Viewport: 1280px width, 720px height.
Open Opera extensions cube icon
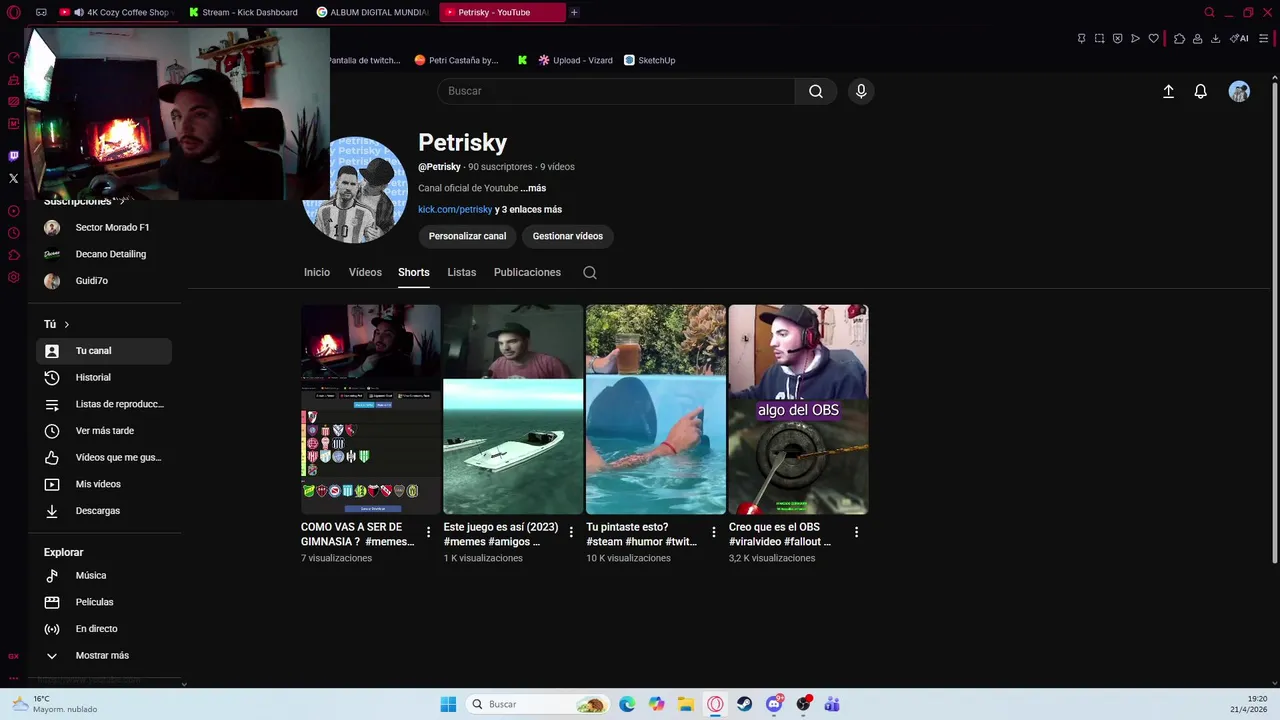tap(1179, 39)
